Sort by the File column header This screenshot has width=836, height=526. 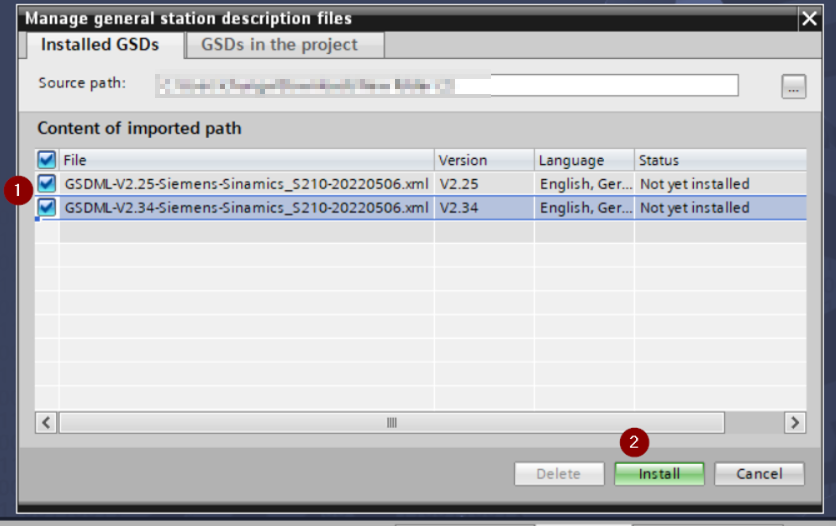click(247, 160)
